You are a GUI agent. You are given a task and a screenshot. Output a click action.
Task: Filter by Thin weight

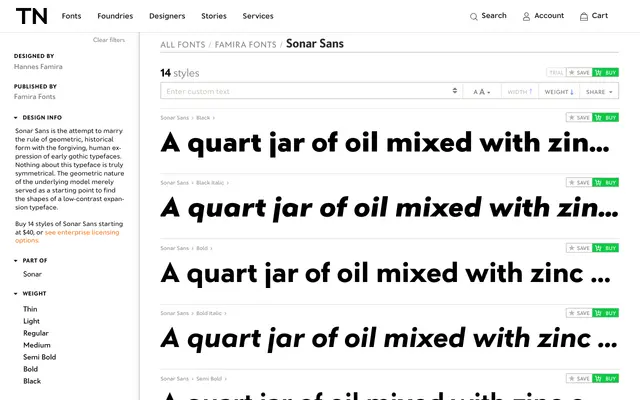[30, 309]
